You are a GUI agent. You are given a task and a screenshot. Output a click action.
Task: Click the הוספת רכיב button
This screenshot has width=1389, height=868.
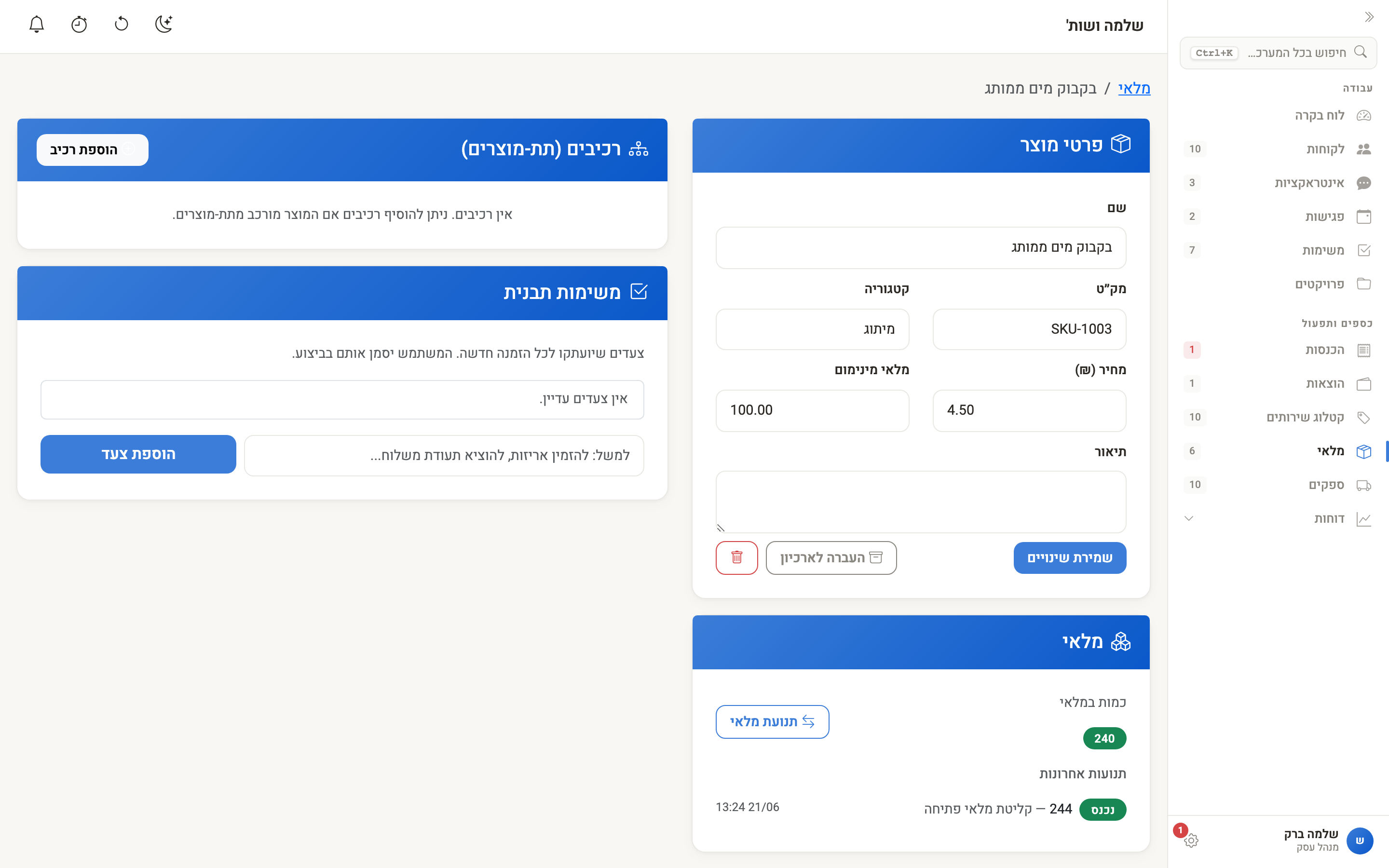(93, 150)
